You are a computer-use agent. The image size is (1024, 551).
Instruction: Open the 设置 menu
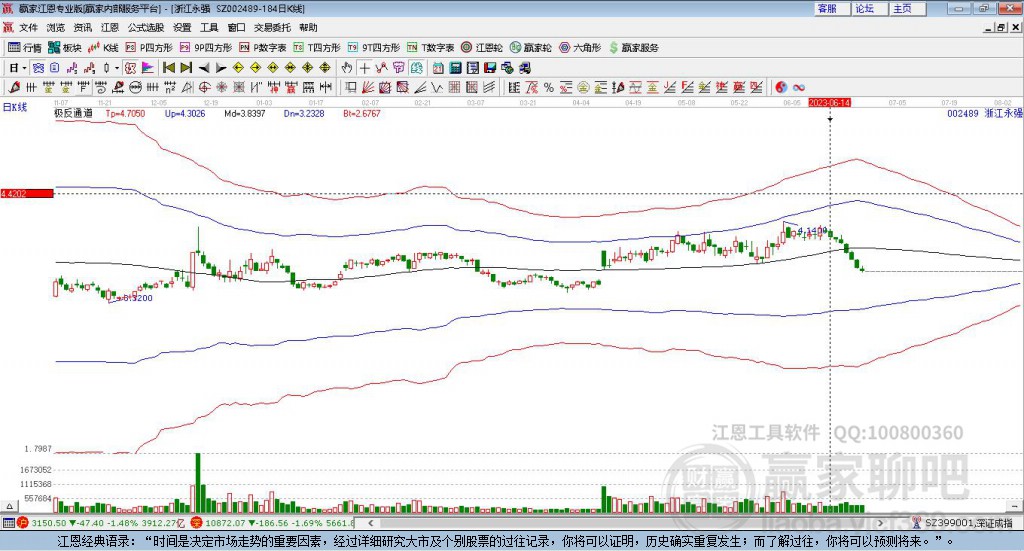(x=182, y=27)
